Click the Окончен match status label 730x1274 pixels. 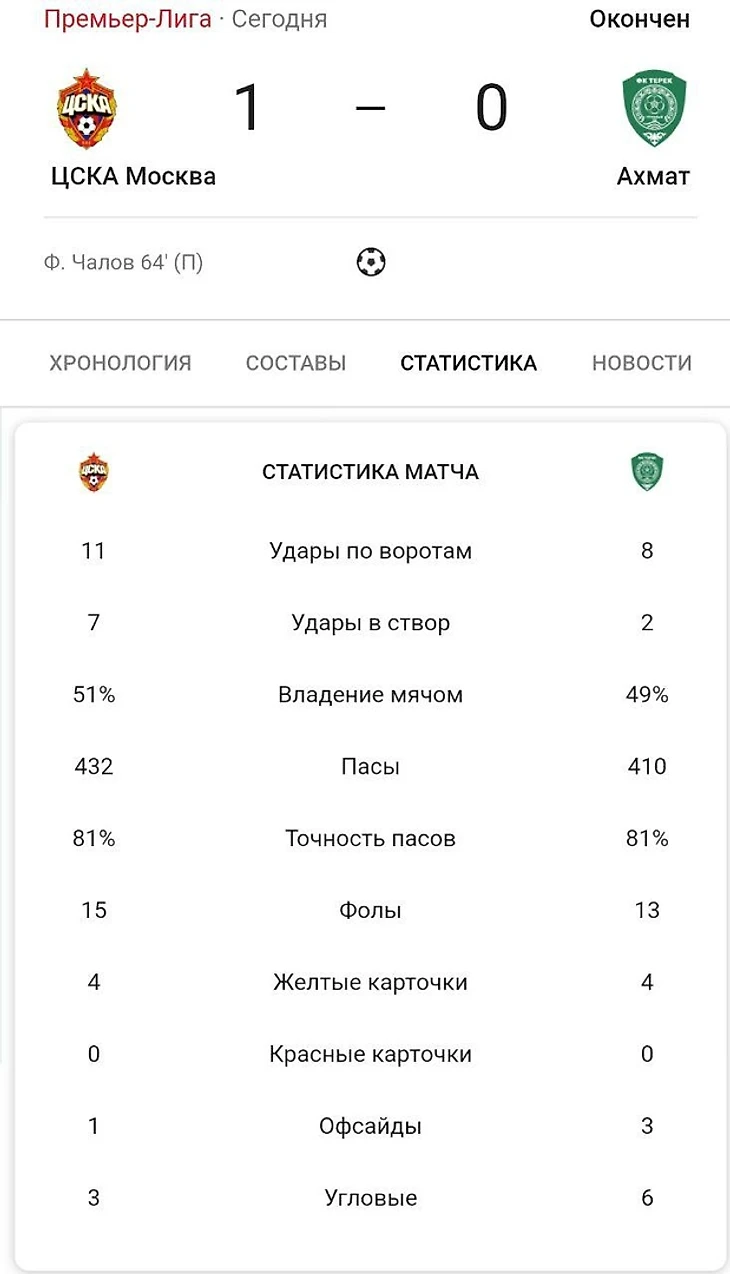(x=640, y=18)
